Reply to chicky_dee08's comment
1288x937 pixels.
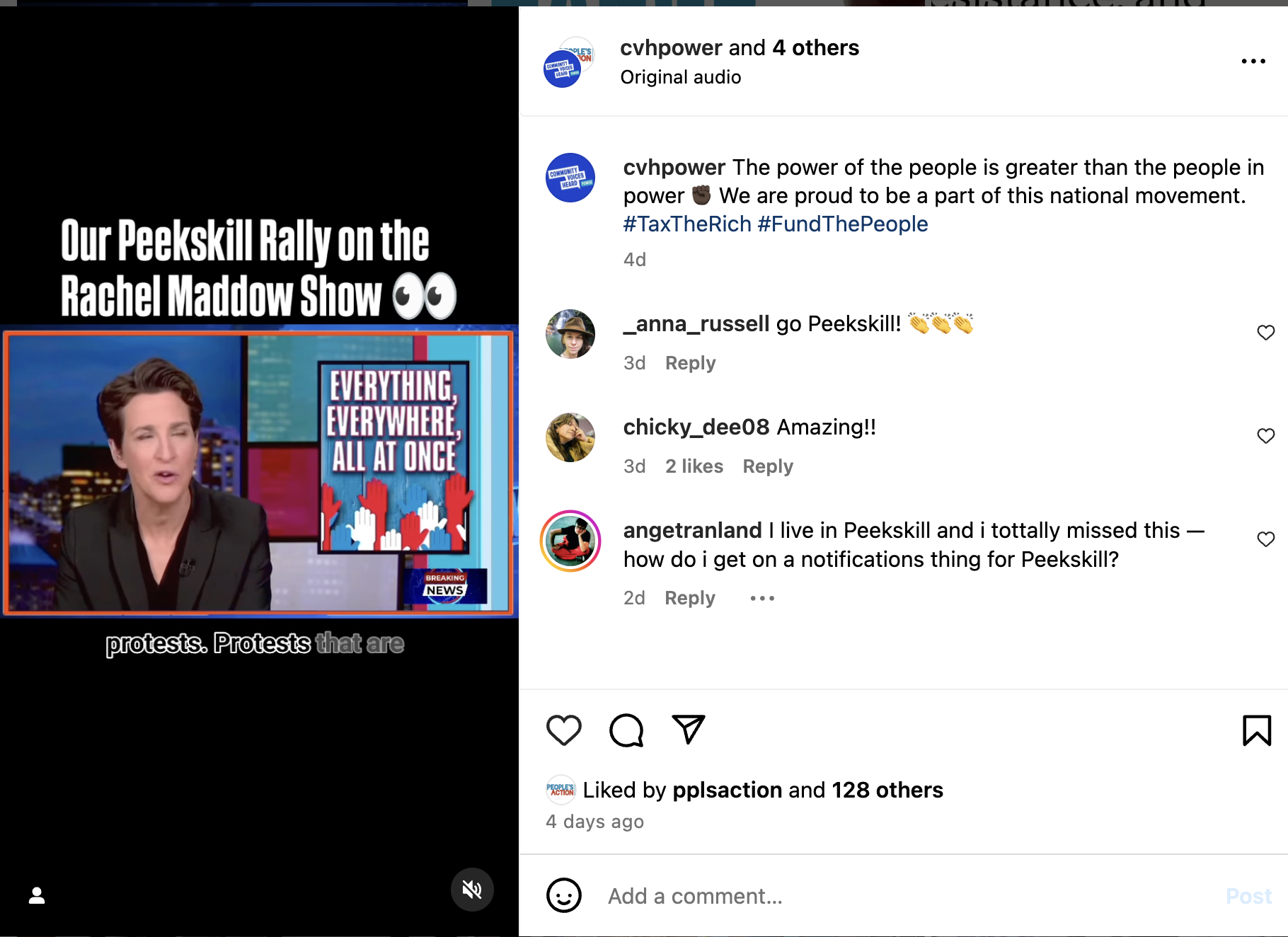pyautogui.click(x=768, y=466)
